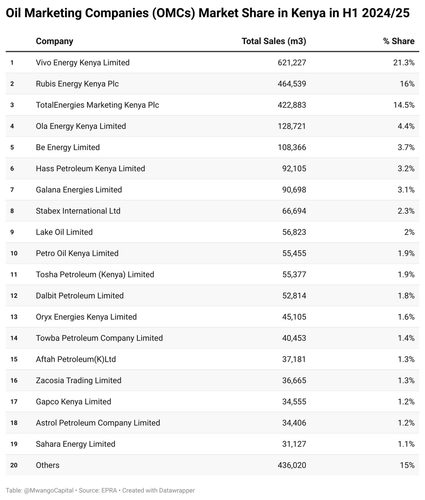Select Tosha Petroleum (Kenya) Limited

212,274
